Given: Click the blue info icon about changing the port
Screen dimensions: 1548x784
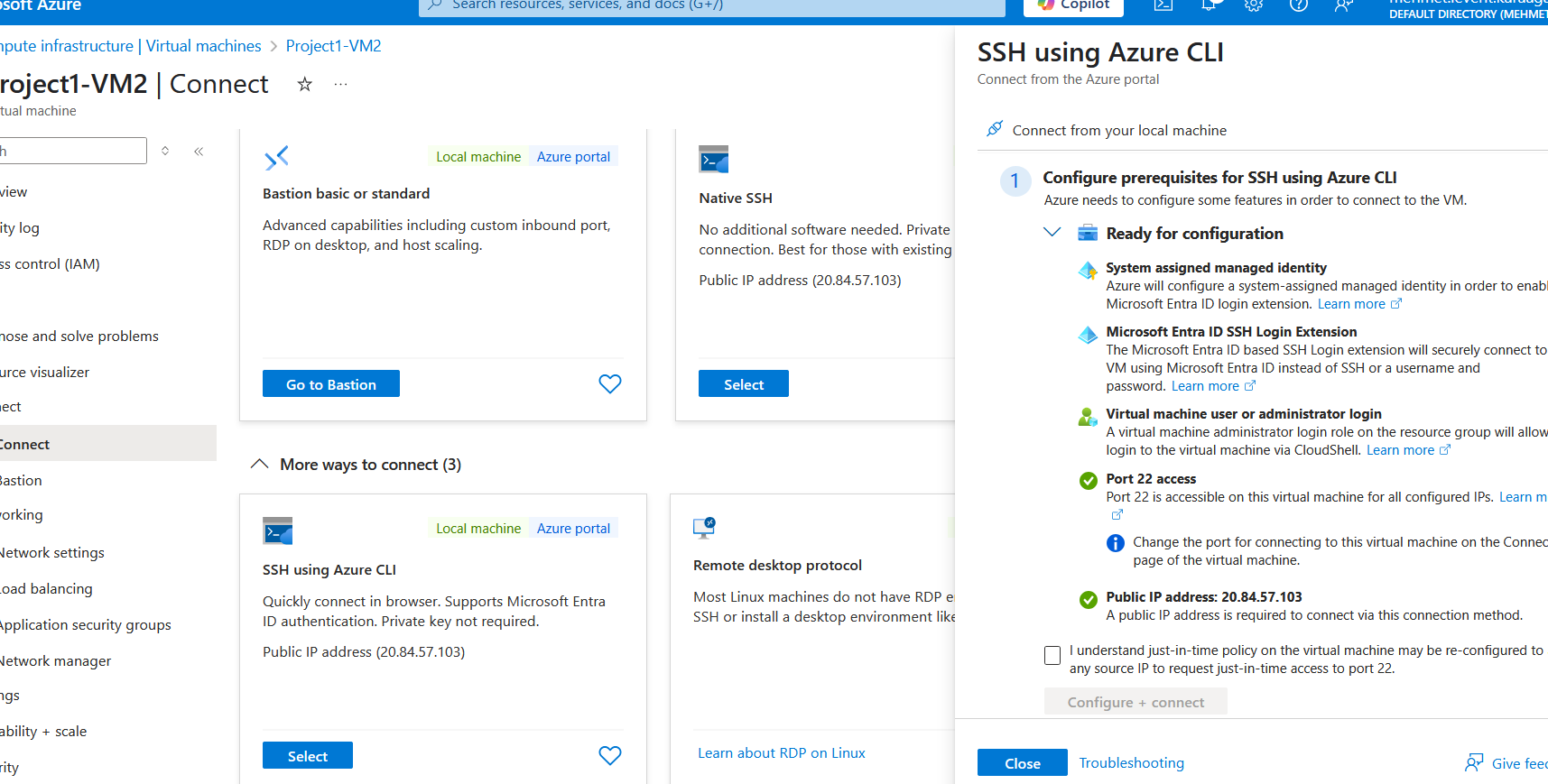Looking at the screenshot, I should [1116, 543].
